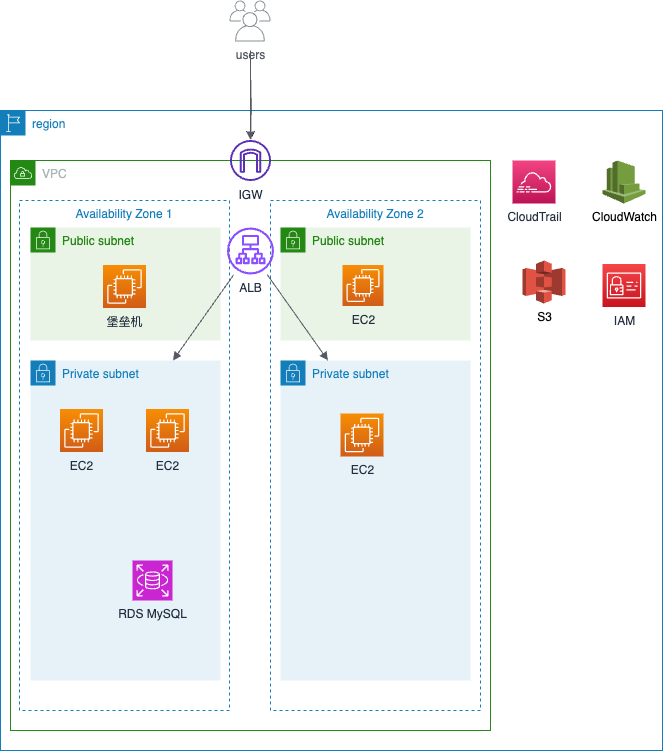Screen dimensions: 663x751
Task: Select the ALB load balancer icon
Action: 249,250
